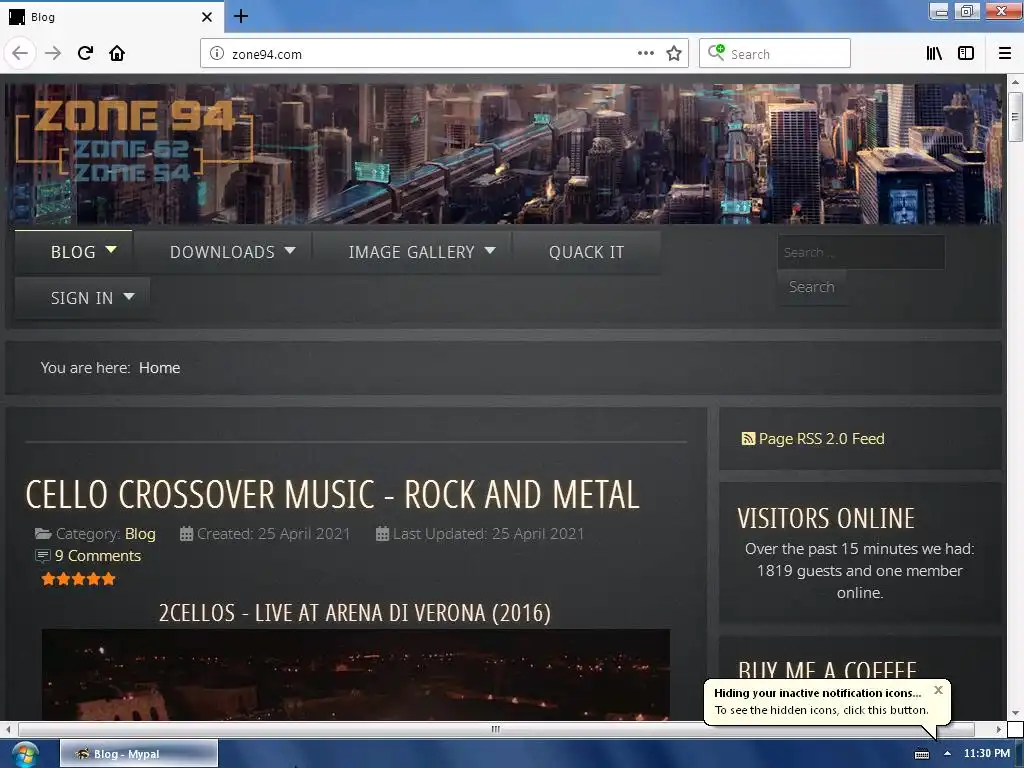Click the 'Last Updated: 25 April 2021' text
The image size is (1024, 768).
[488, 534]
